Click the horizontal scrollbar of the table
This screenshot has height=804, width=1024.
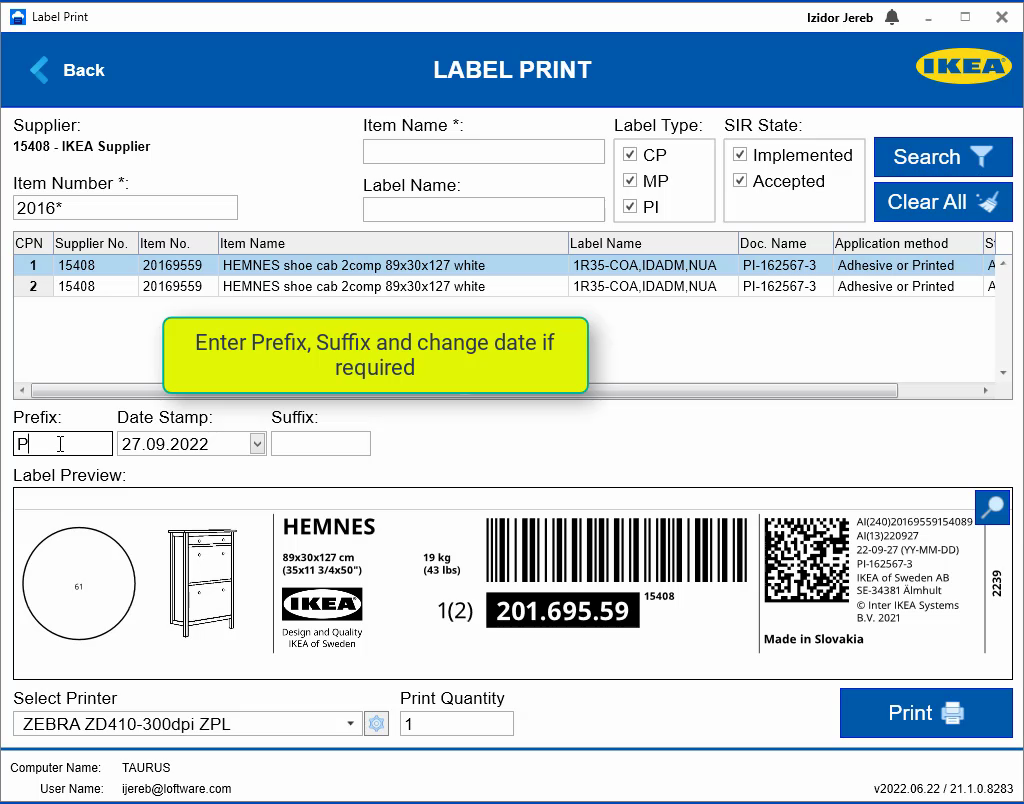pos(464,391)
